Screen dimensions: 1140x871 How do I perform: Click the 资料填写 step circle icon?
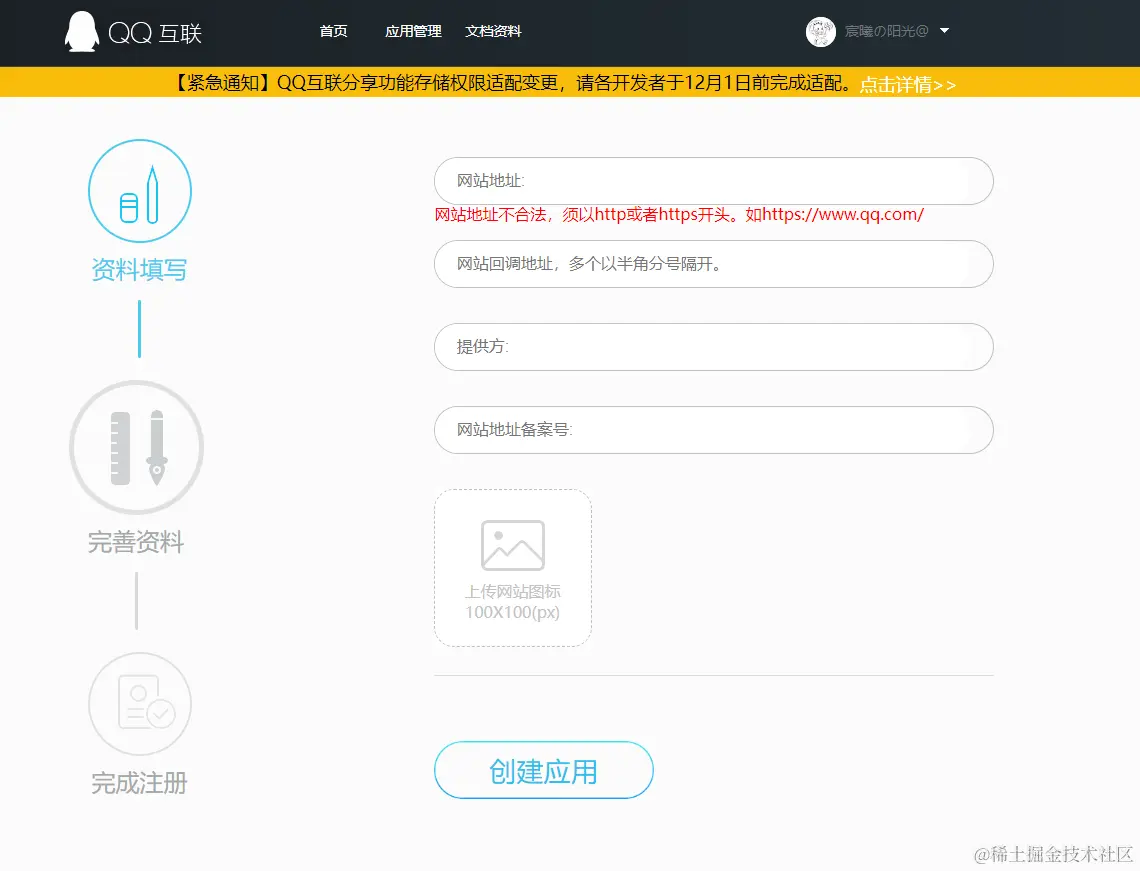(140, 191)
